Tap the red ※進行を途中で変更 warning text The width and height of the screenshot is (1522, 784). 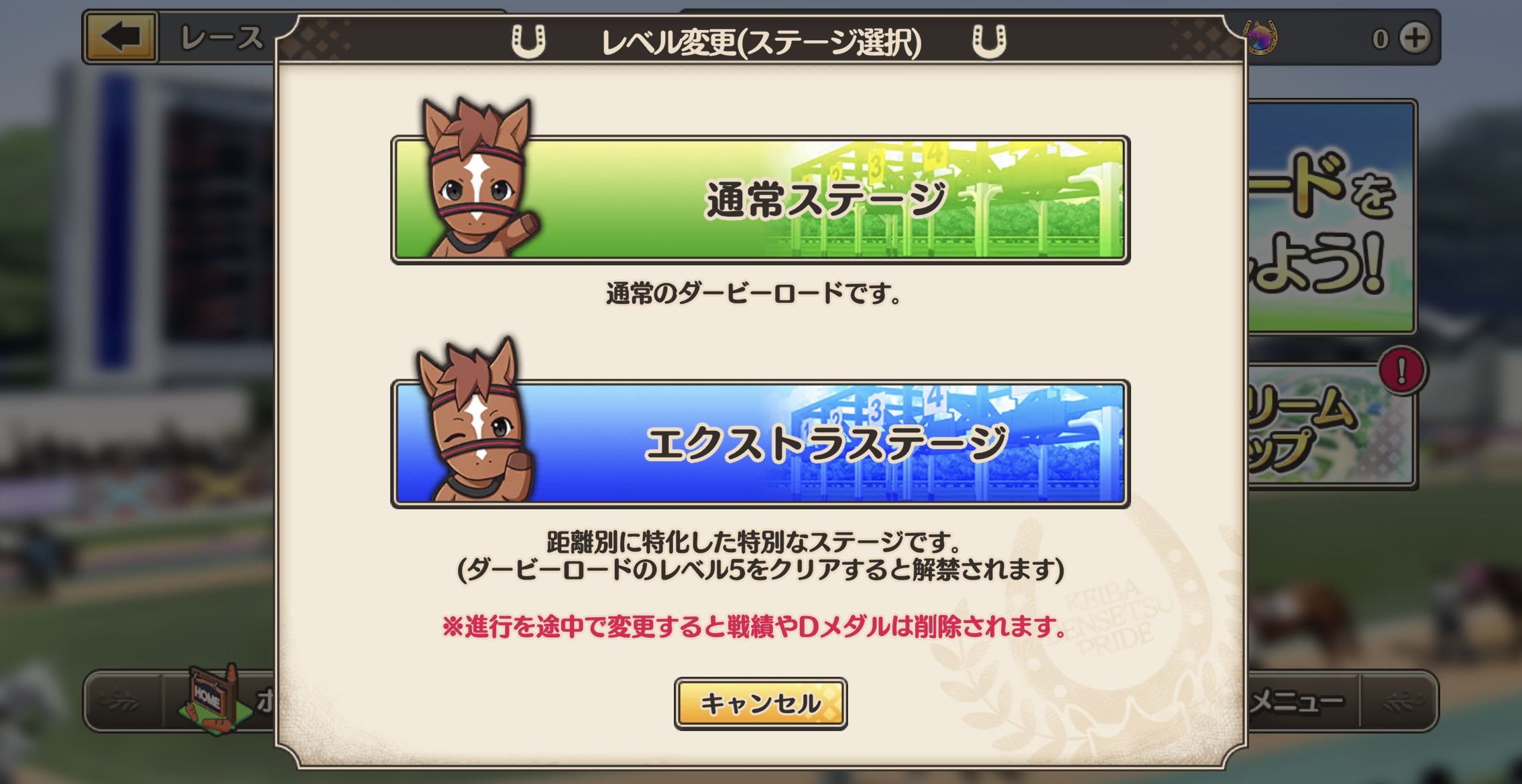point(755,627)
